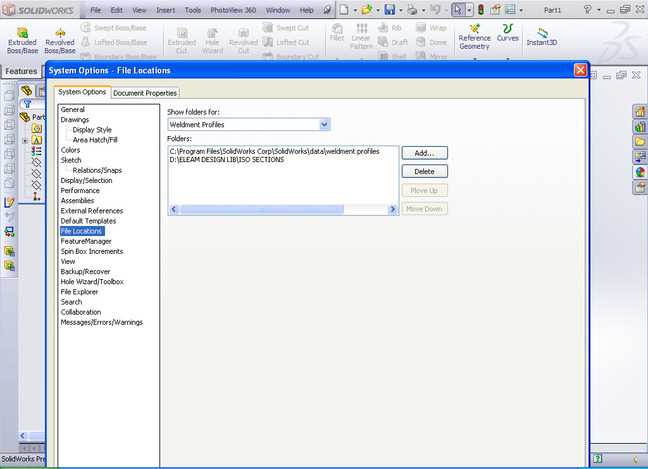Image resolution: width=648 pixels, height=469 pixels.
Task: Select General in options list
Action: click(x=73, y=110)
